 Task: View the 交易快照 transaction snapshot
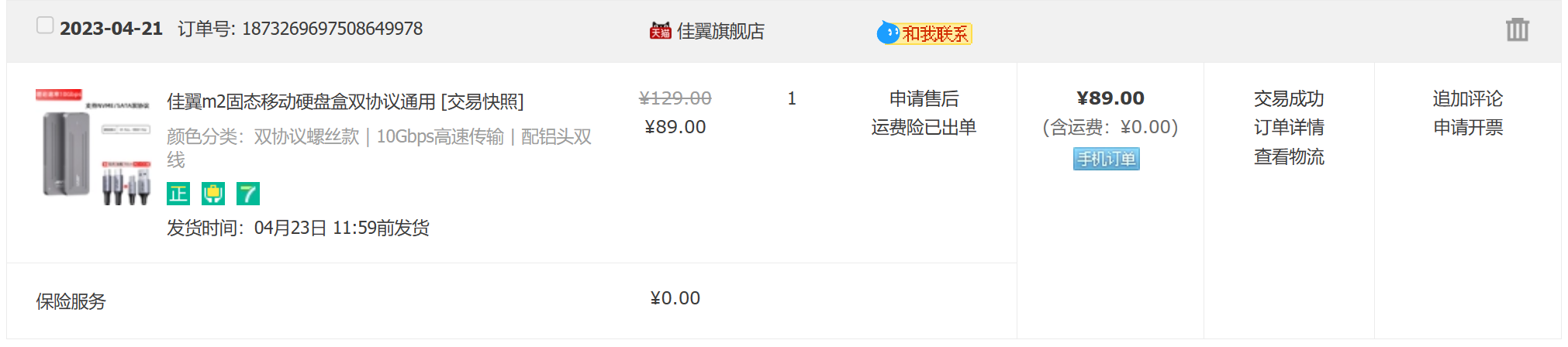(482, 101)
